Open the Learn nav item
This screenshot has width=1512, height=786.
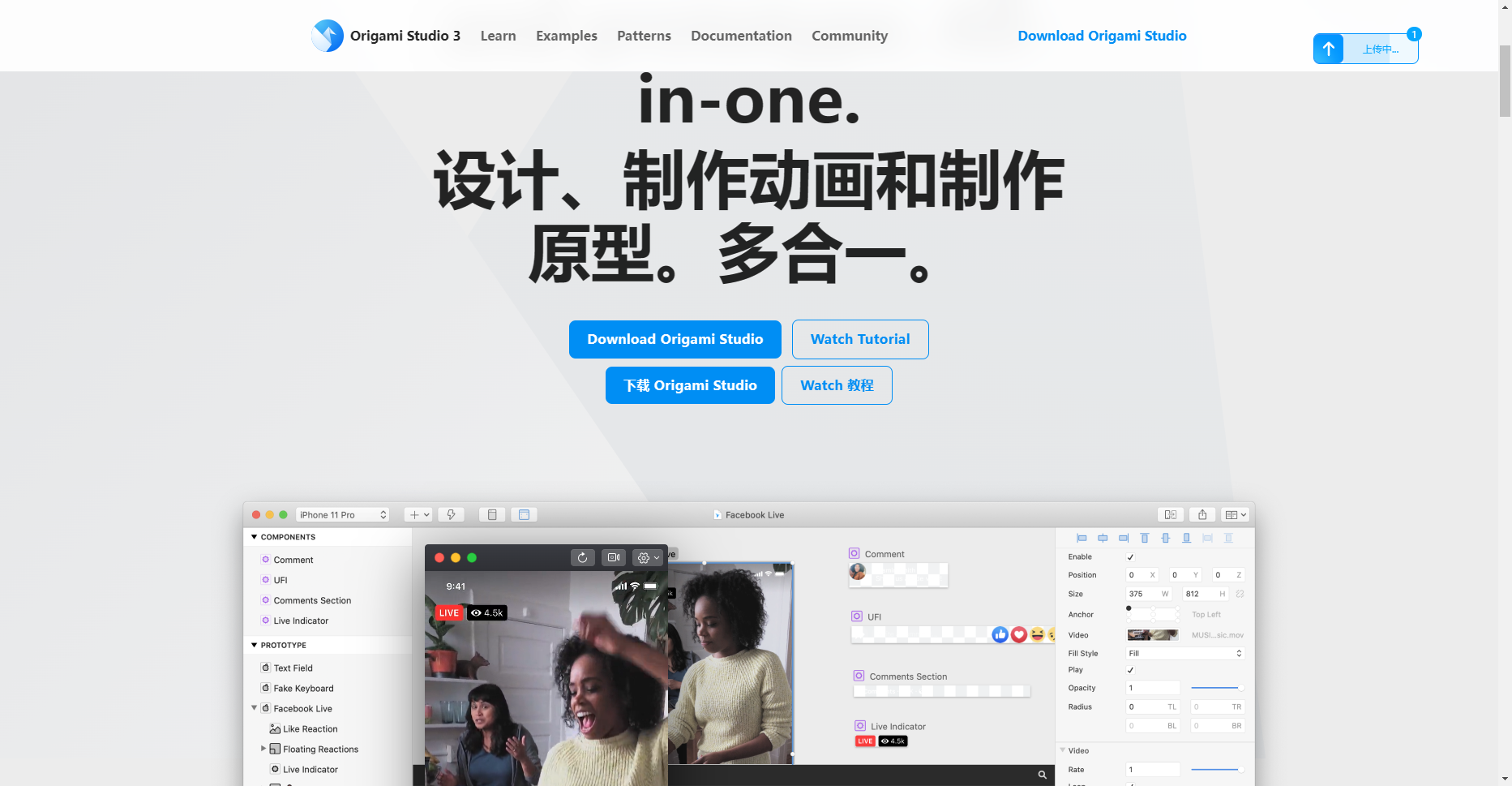(x=498, y=36)
